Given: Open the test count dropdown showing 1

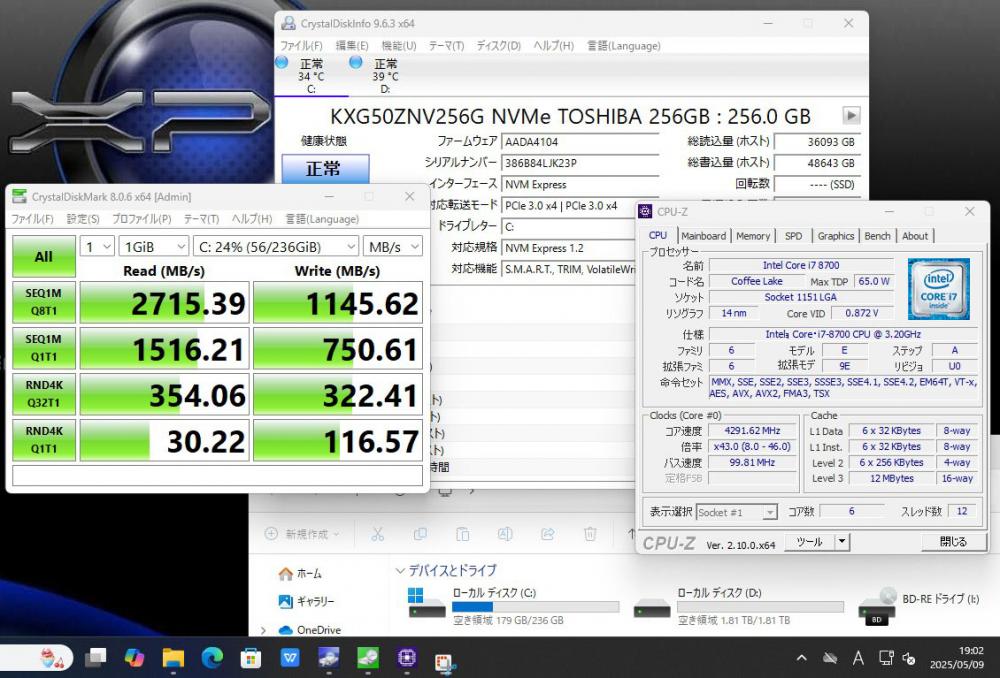Looking at the screenshot, I should [97, 247].
